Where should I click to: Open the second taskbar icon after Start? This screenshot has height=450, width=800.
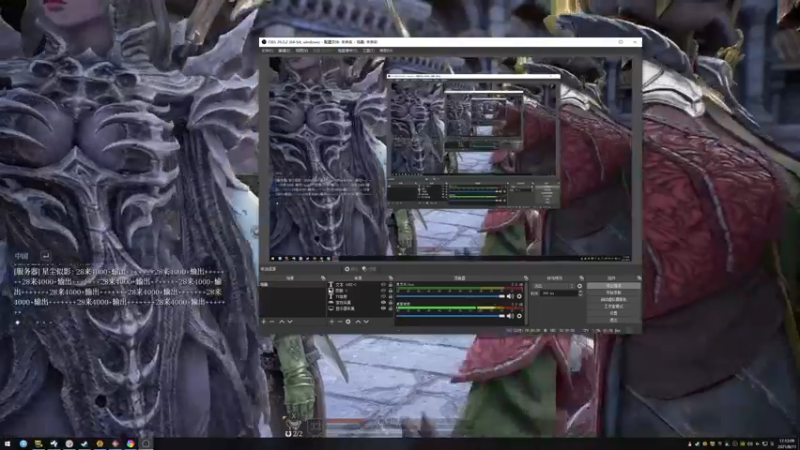tap(38, 444)
